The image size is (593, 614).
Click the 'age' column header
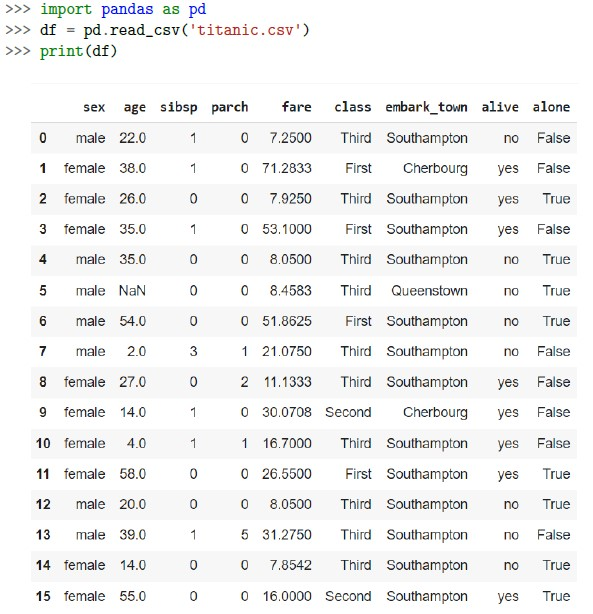click(x=135, y=108)
